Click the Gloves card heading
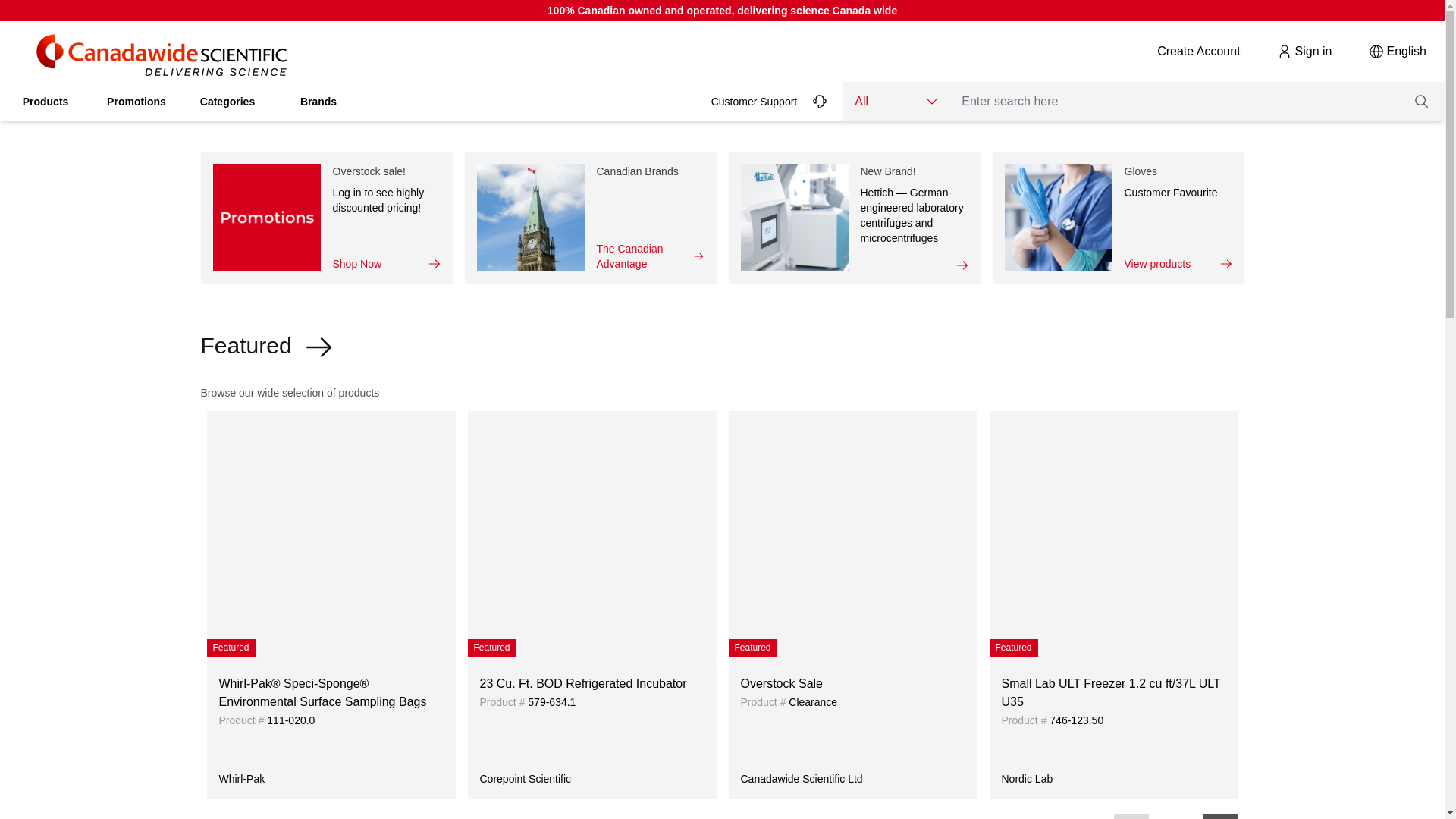This screenshot has height=819, width=1456. pos(1140,171)
